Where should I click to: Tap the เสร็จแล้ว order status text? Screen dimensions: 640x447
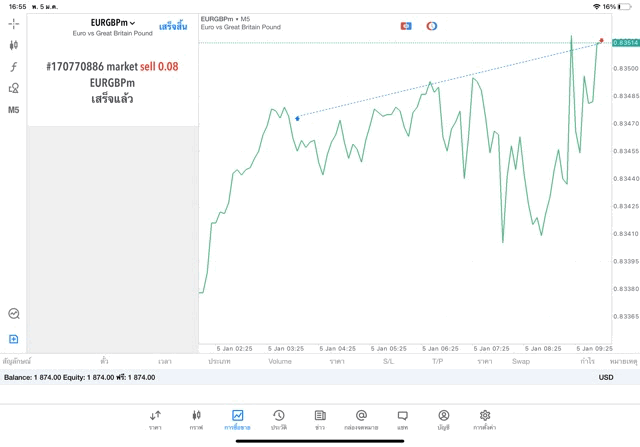point(112,99)
